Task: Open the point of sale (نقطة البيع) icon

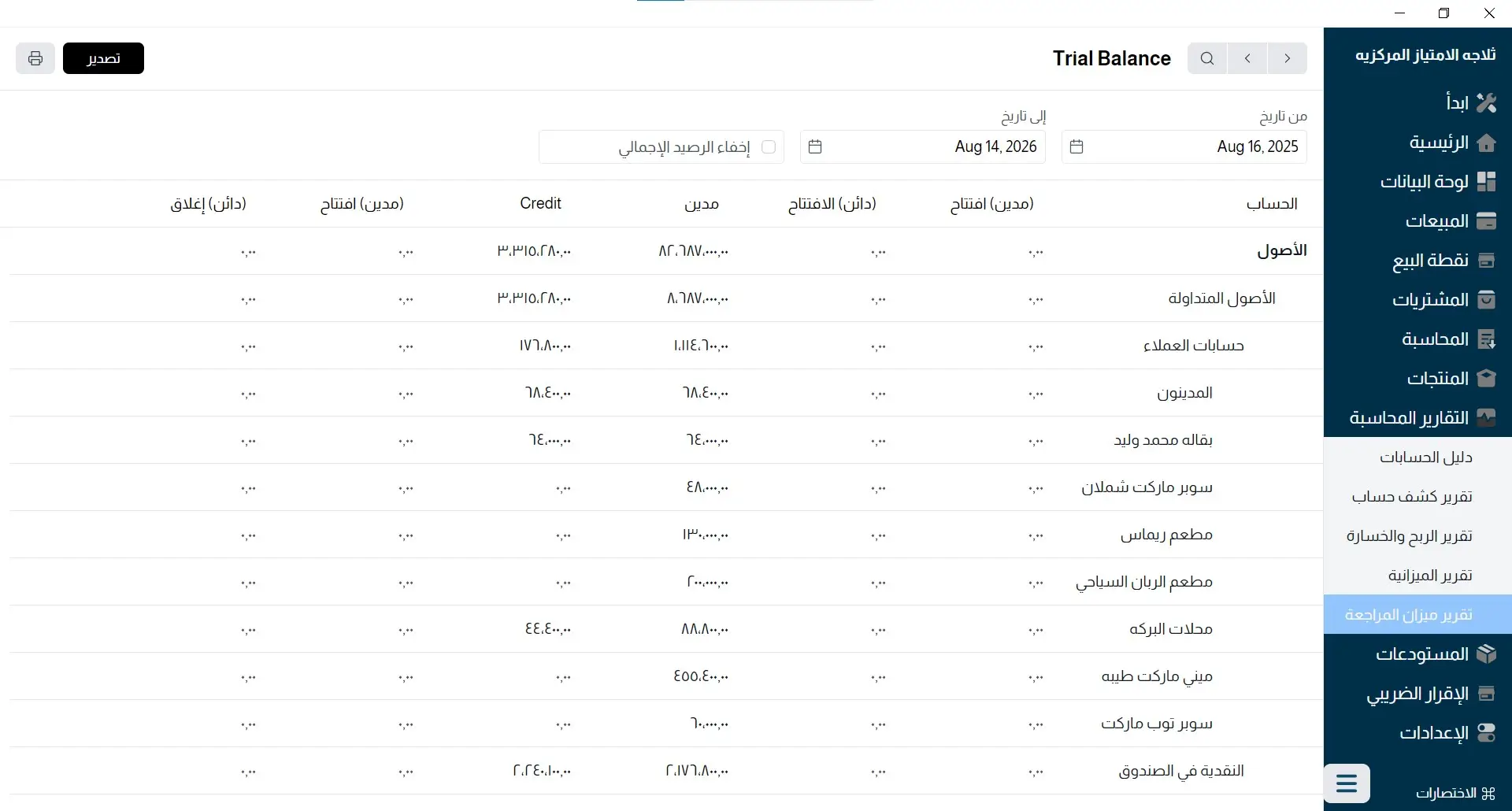Action: tap(1486, 261)
